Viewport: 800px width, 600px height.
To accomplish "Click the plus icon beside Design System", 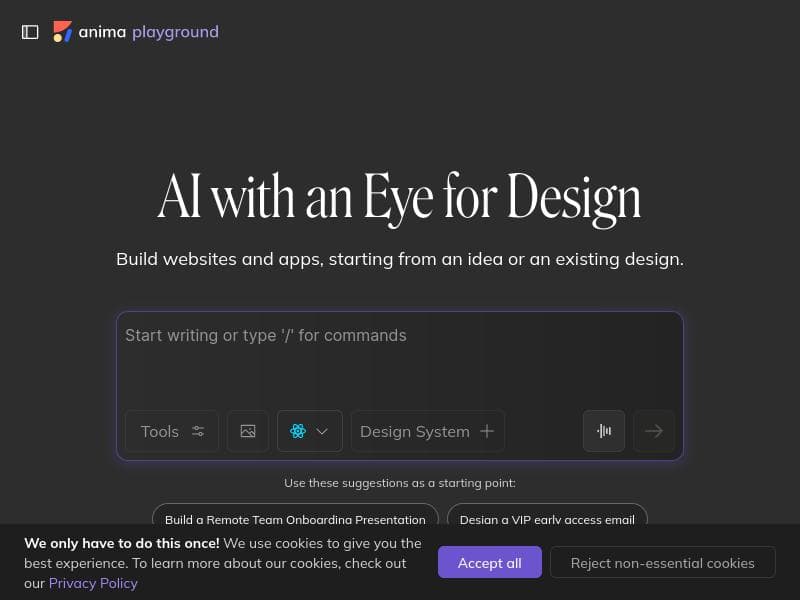I will tap(487, 431).
